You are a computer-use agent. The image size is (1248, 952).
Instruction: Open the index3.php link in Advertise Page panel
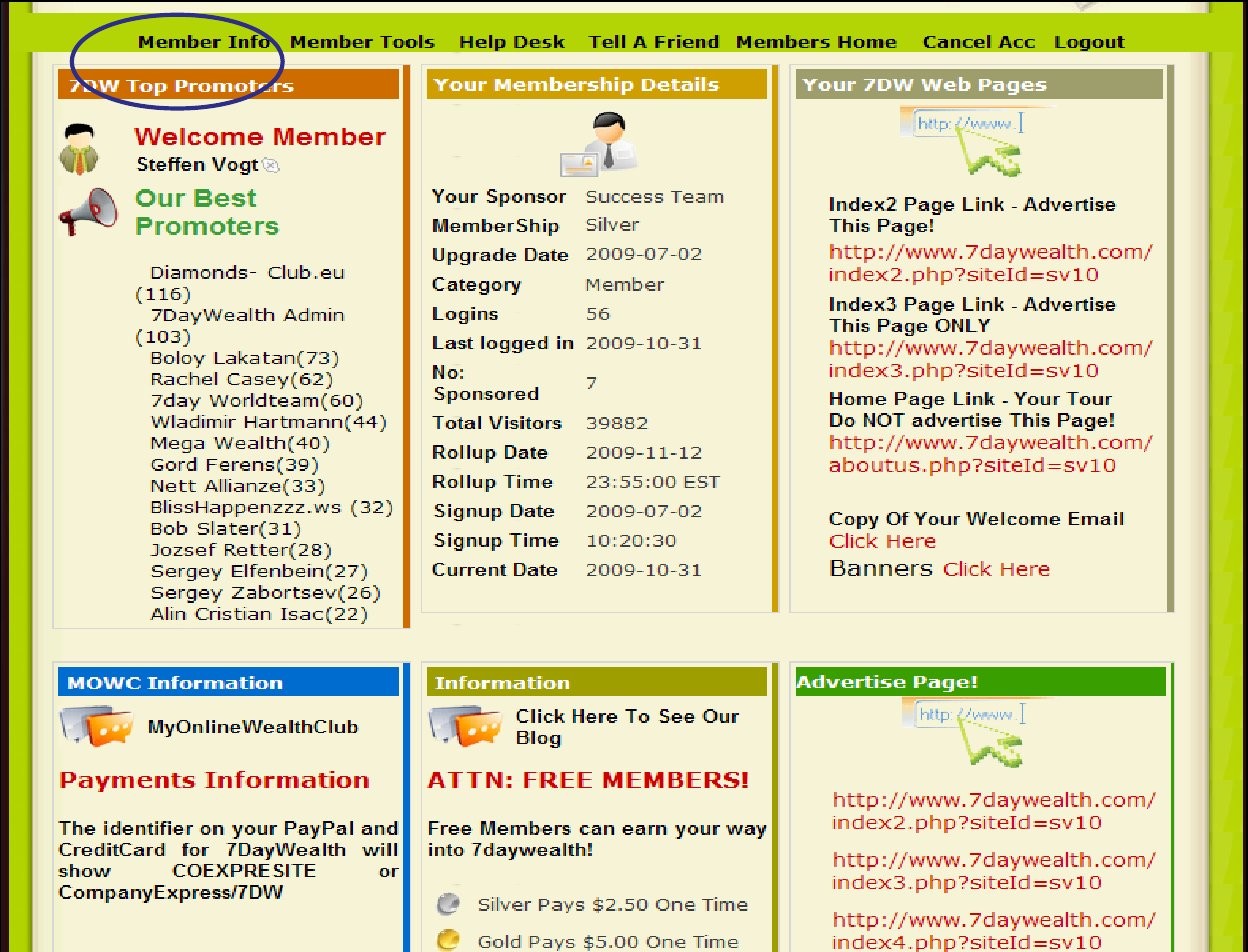pos(994,871)
